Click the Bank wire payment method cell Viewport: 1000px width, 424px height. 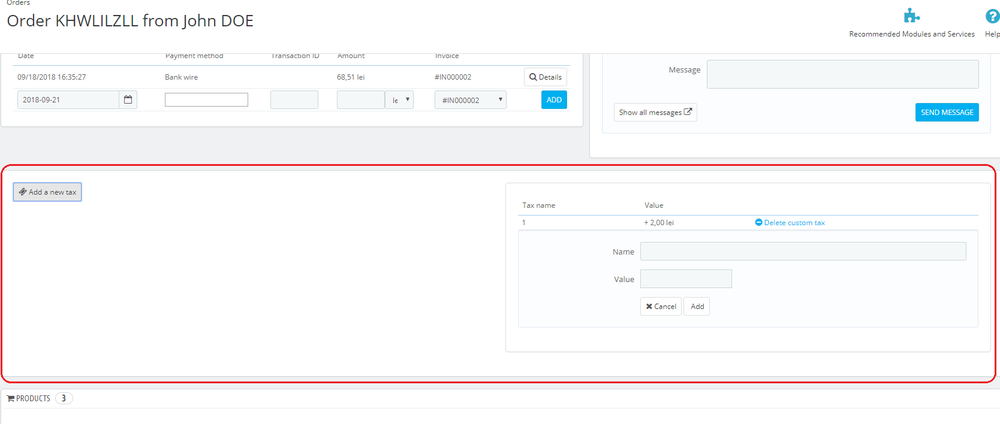[x=182, y=77]
